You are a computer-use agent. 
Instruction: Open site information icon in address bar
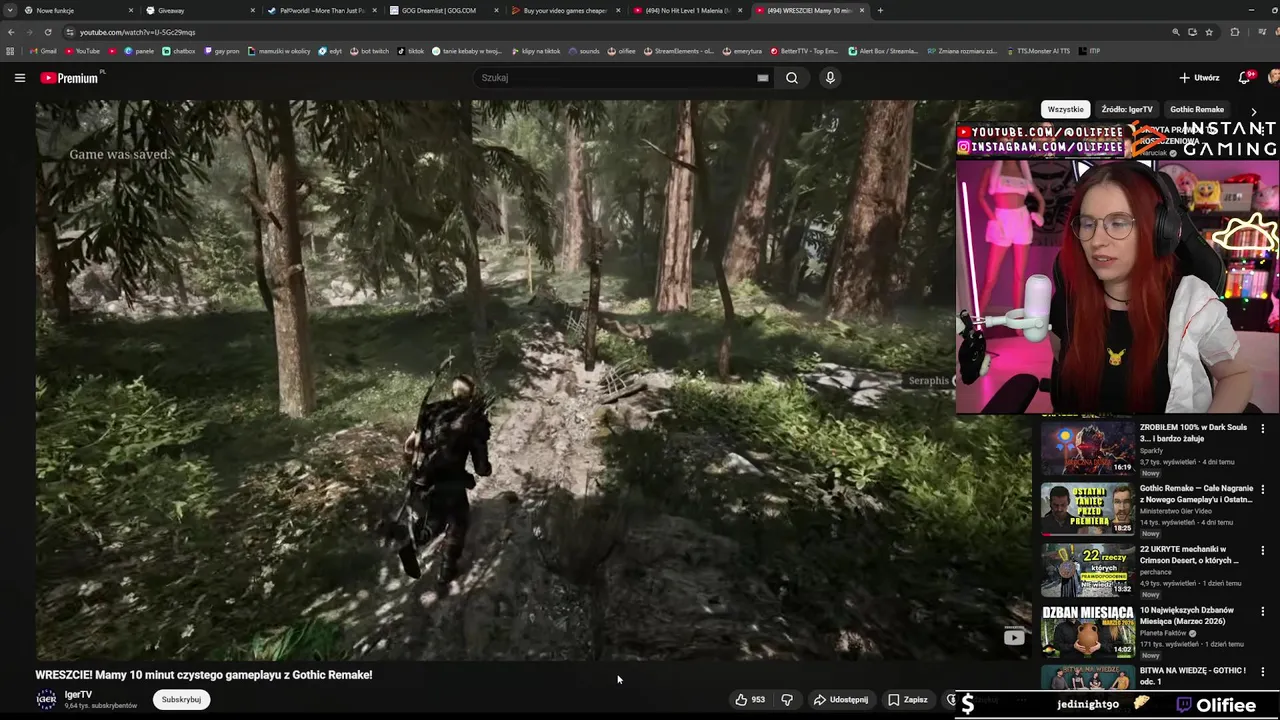tap(70, 32)
